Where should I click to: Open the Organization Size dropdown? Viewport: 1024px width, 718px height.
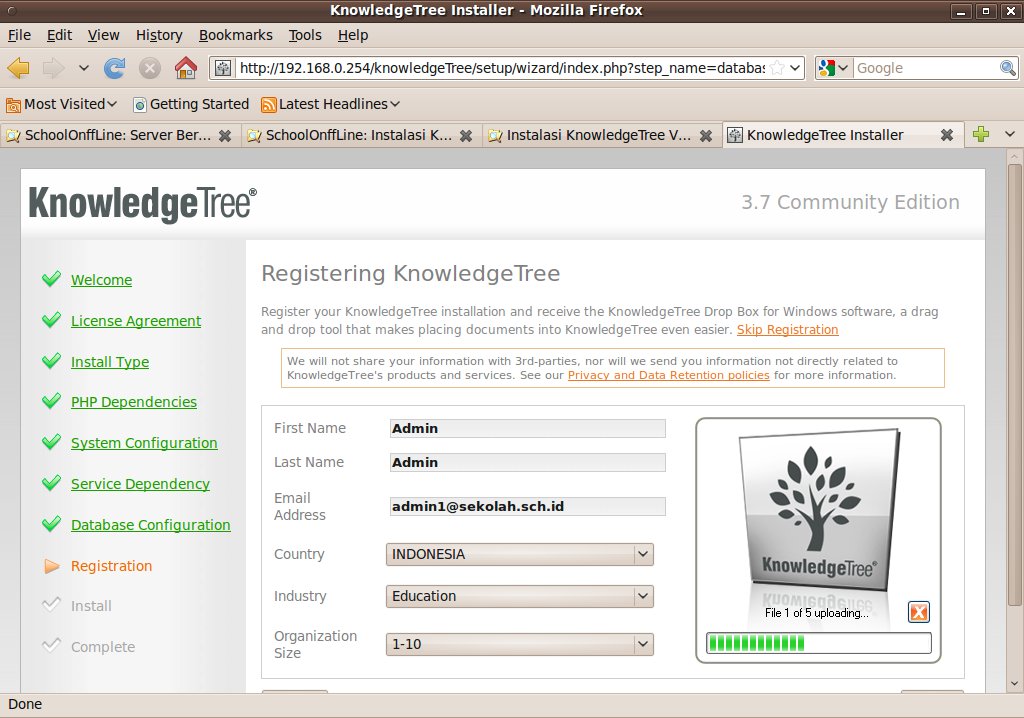(x=520, y=644)
